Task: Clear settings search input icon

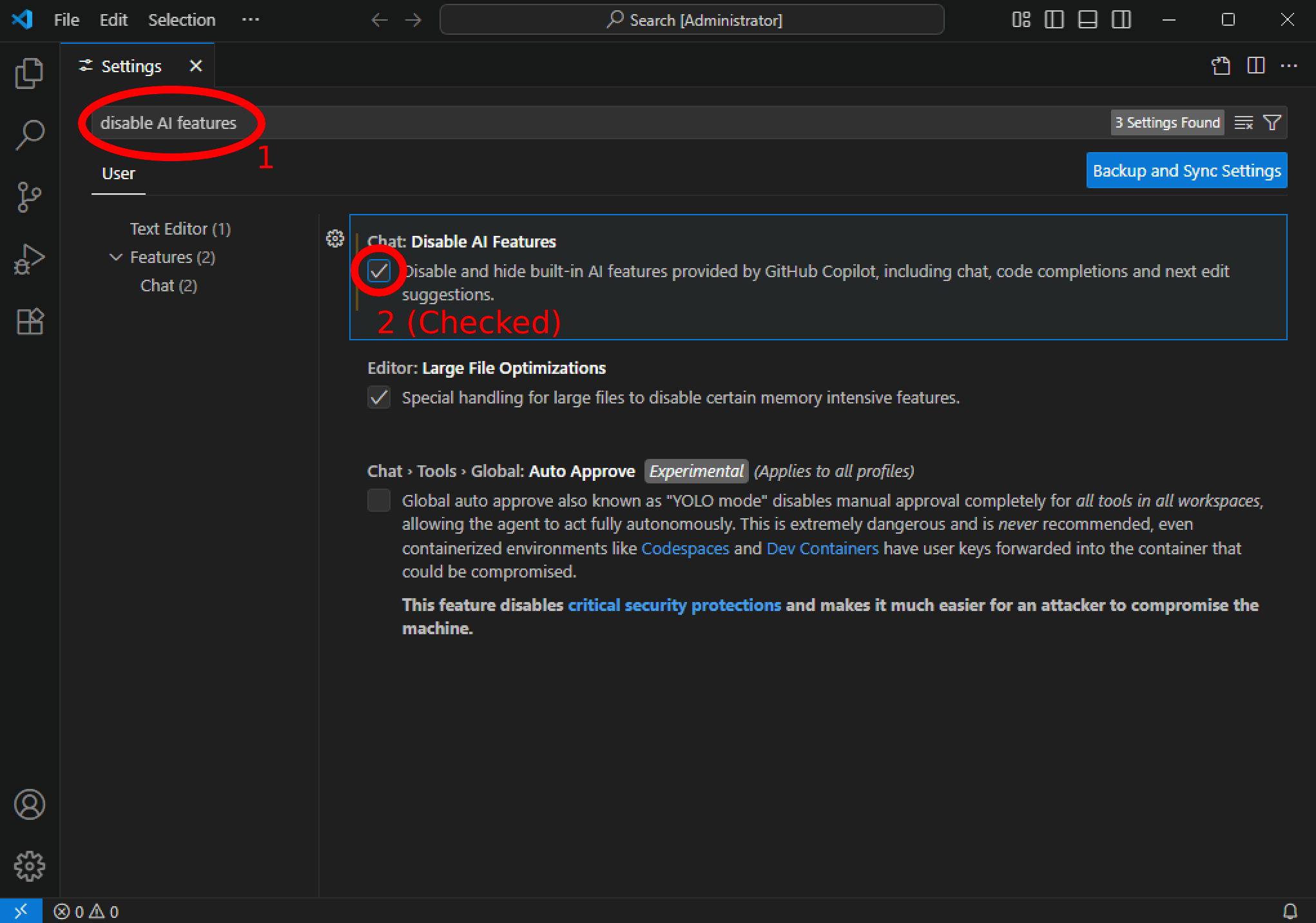Action: [1243, 122]
